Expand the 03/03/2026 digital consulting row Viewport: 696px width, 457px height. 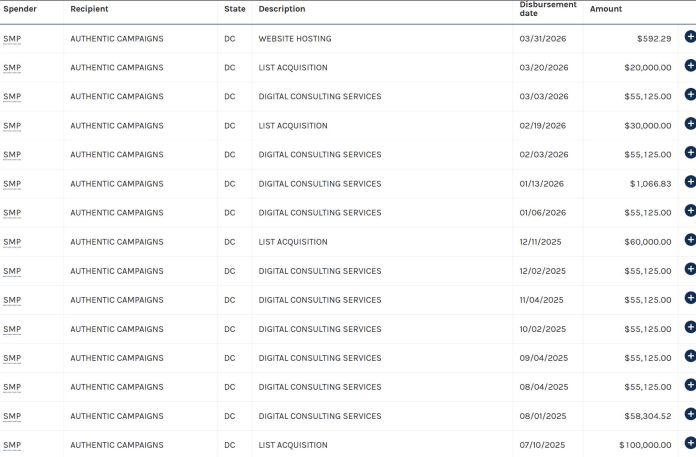click(x=690, y=94)
